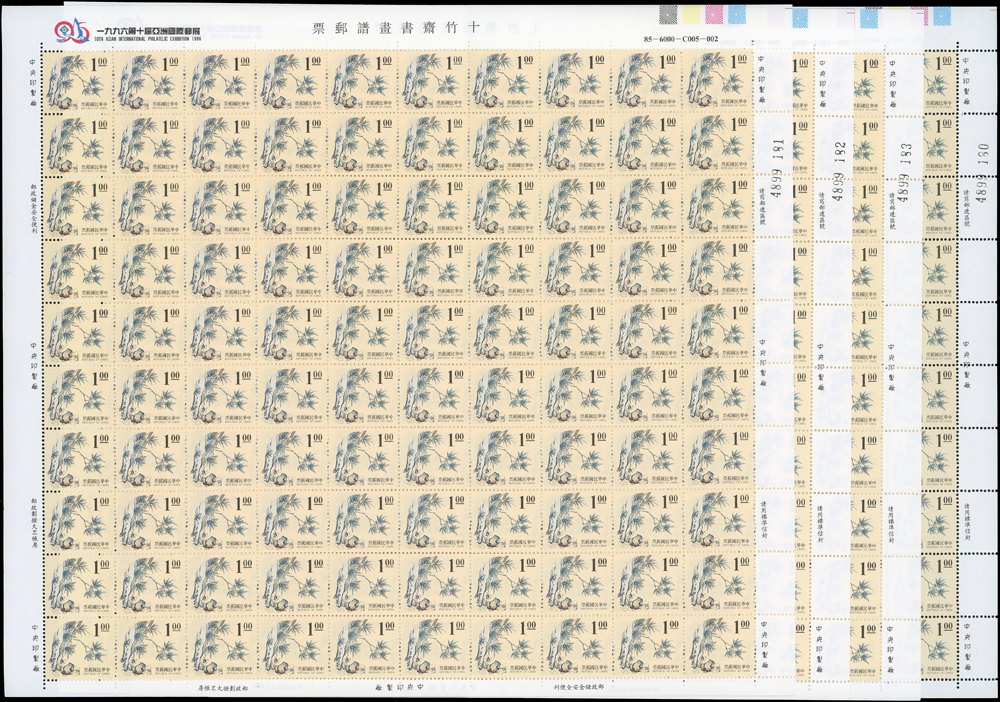Viewport: 1000px width, 702px height.
Task: Click the top-right stamp of the front sheet
Action: tap(716, 83)
